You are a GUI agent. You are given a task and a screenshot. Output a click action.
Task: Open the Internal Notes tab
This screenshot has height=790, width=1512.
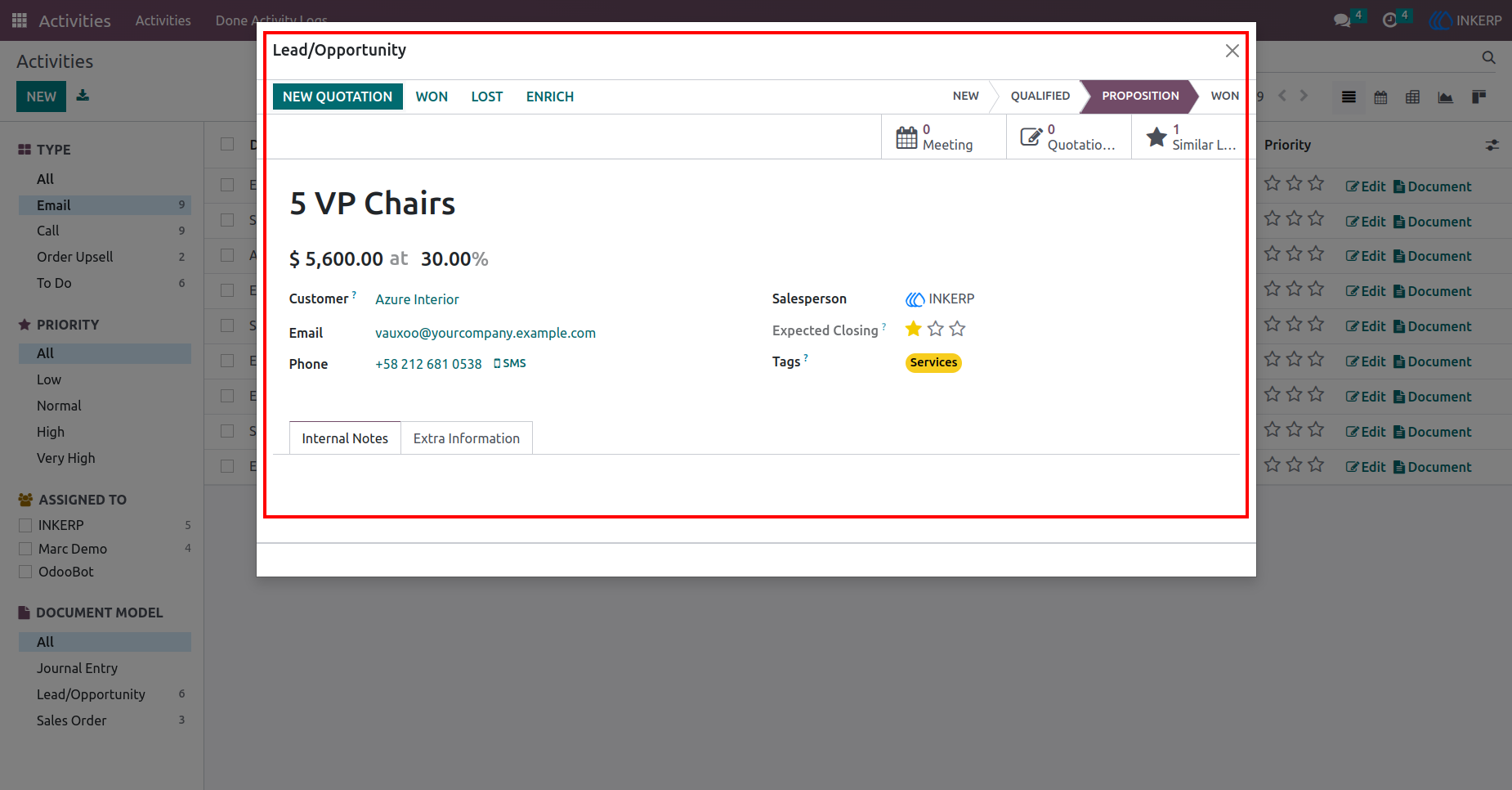coord(345,438)
